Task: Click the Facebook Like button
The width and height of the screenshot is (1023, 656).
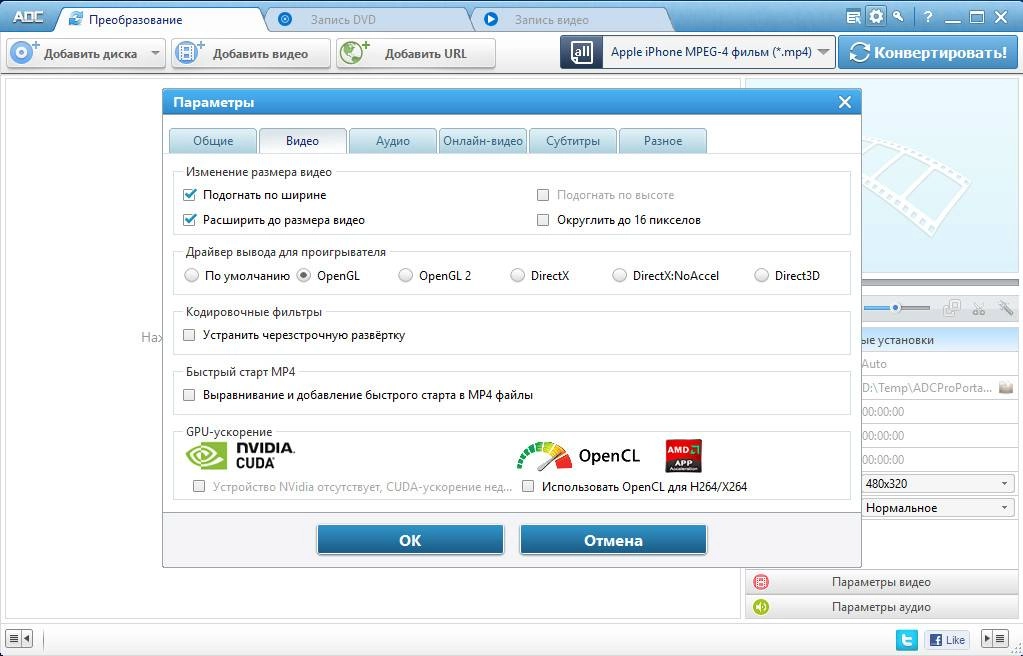Action: click(948, 640)
